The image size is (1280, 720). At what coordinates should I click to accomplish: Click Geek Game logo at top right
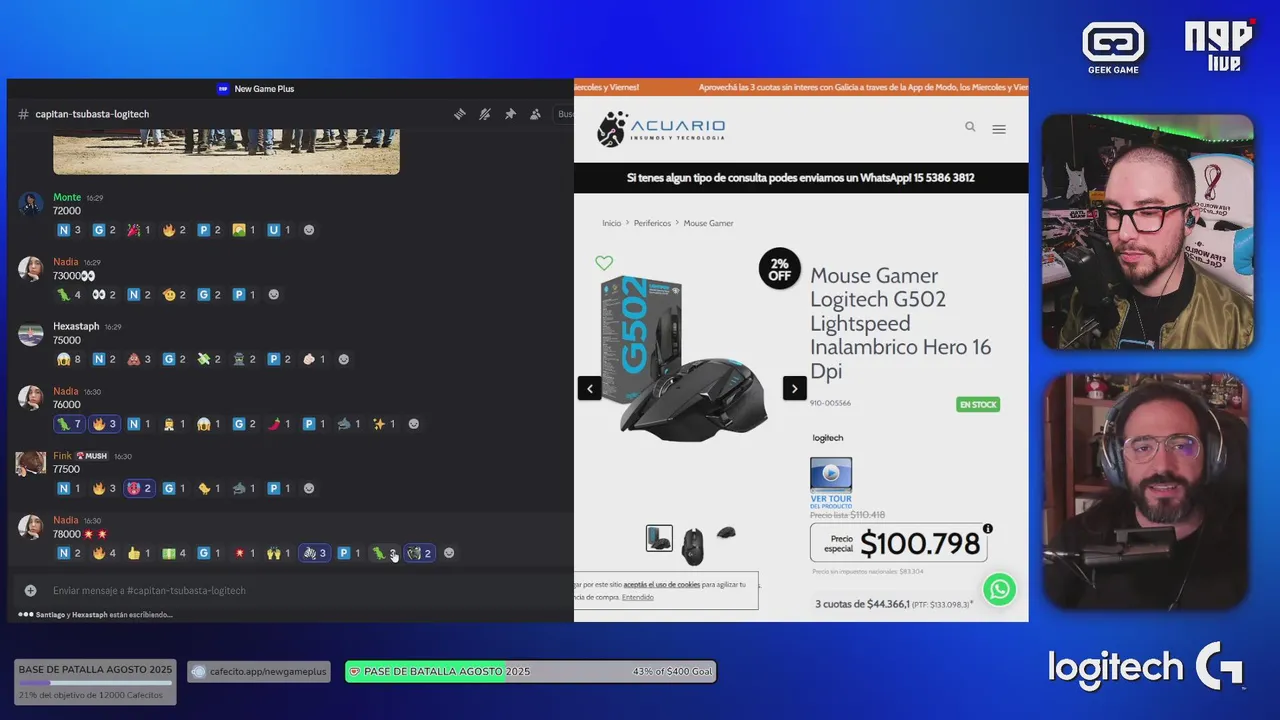click(x=1113, y=48)
